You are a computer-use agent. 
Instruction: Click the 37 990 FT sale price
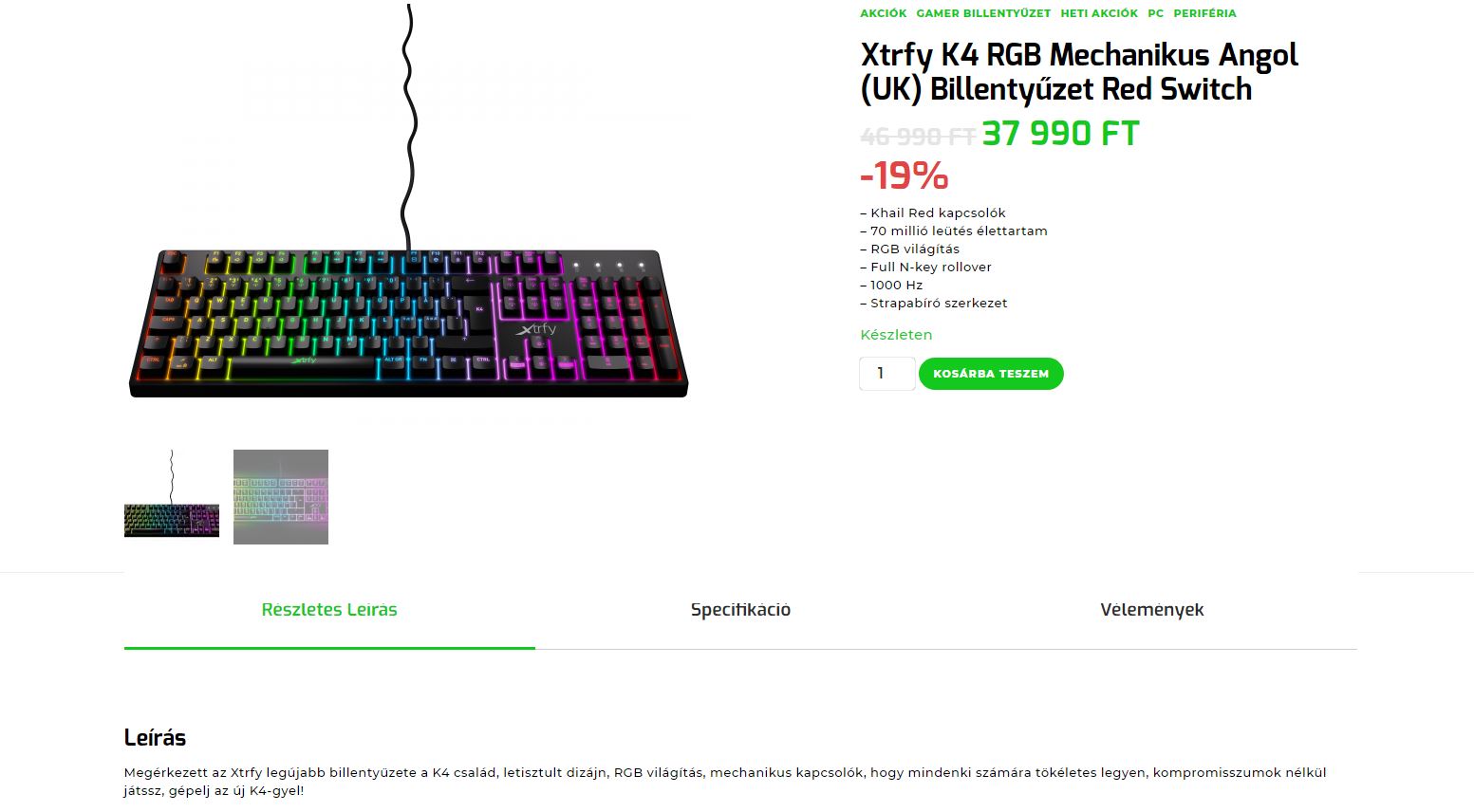pyautogui.click(x=1060, y=134)
